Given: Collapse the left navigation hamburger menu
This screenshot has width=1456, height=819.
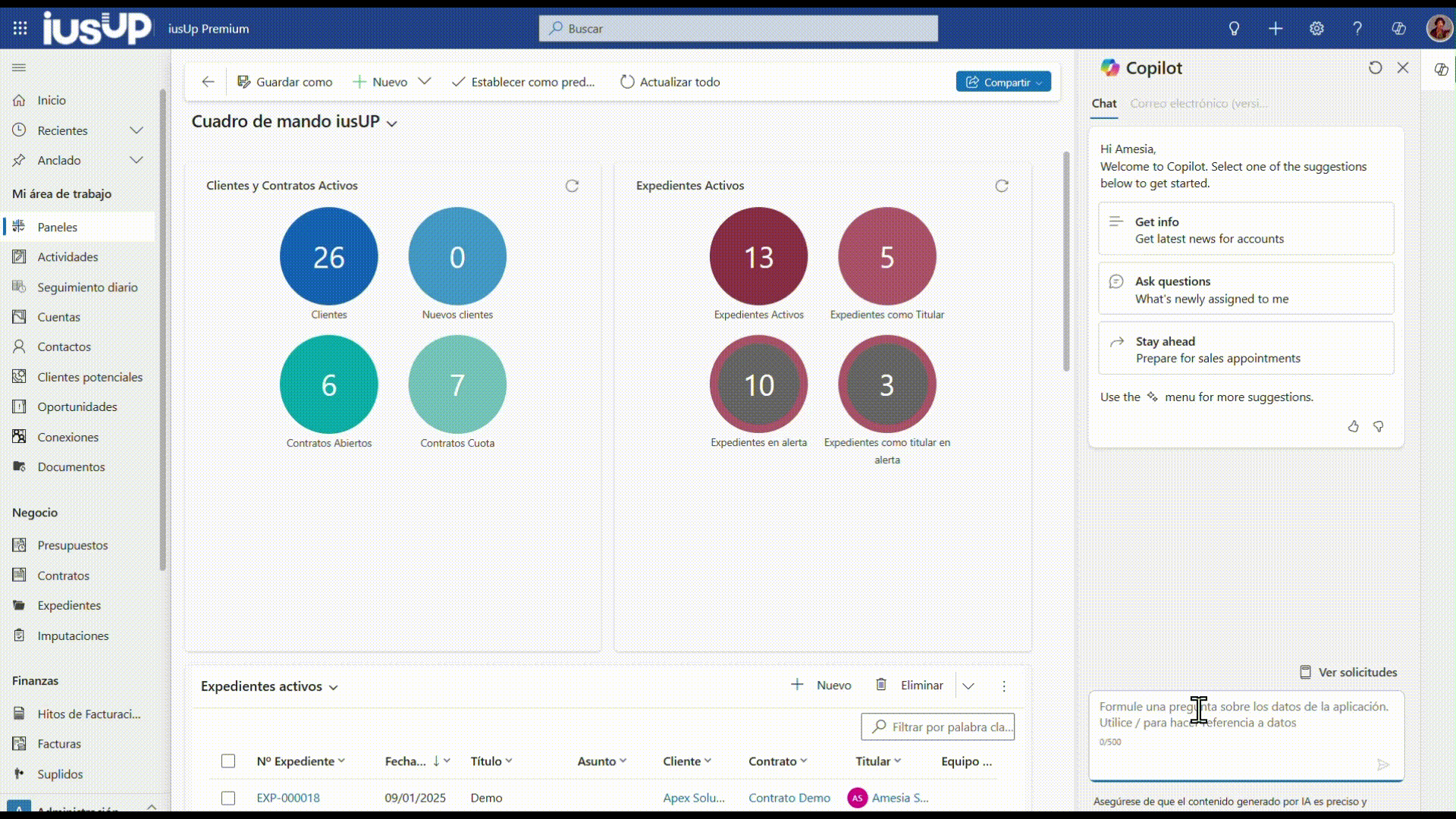Looking at the screenshot, I should [19, 67].
